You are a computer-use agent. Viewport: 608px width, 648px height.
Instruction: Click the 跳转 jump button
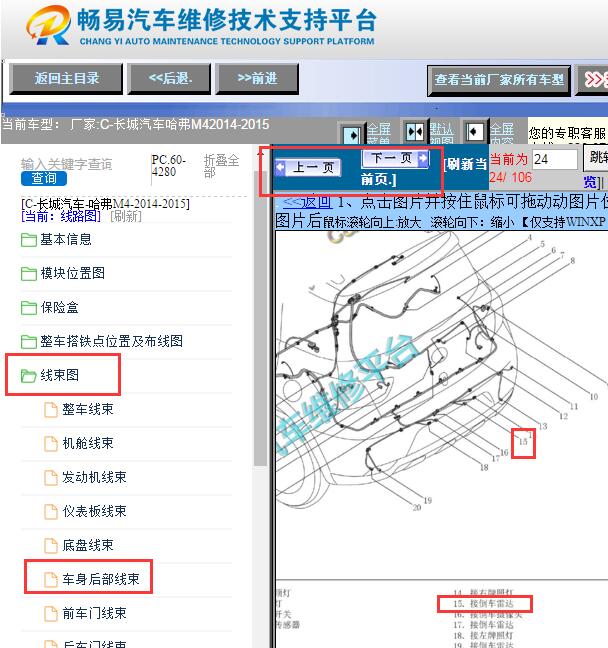click(x=596, y=157)
